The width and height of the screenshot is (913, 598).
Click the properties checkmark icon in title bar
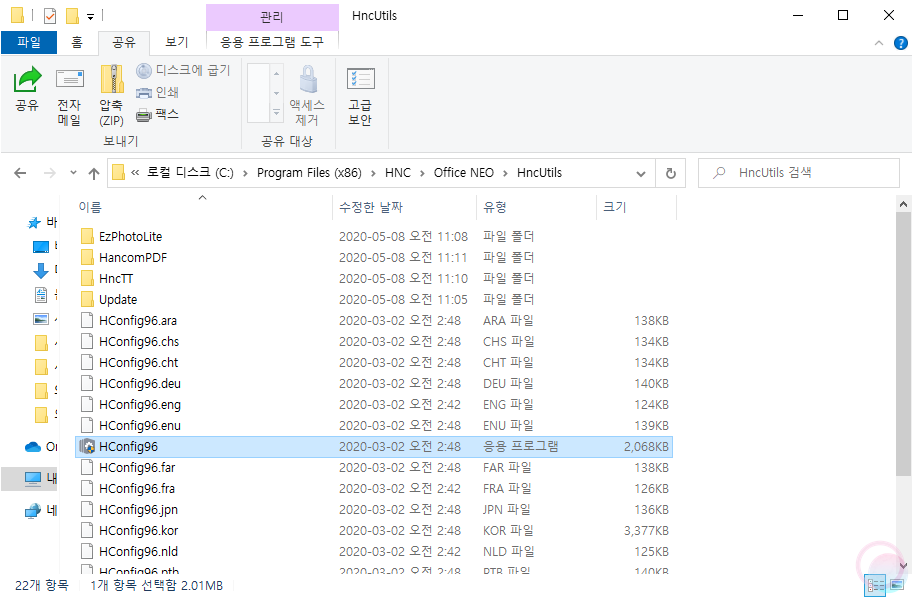(x=50, y=16)
